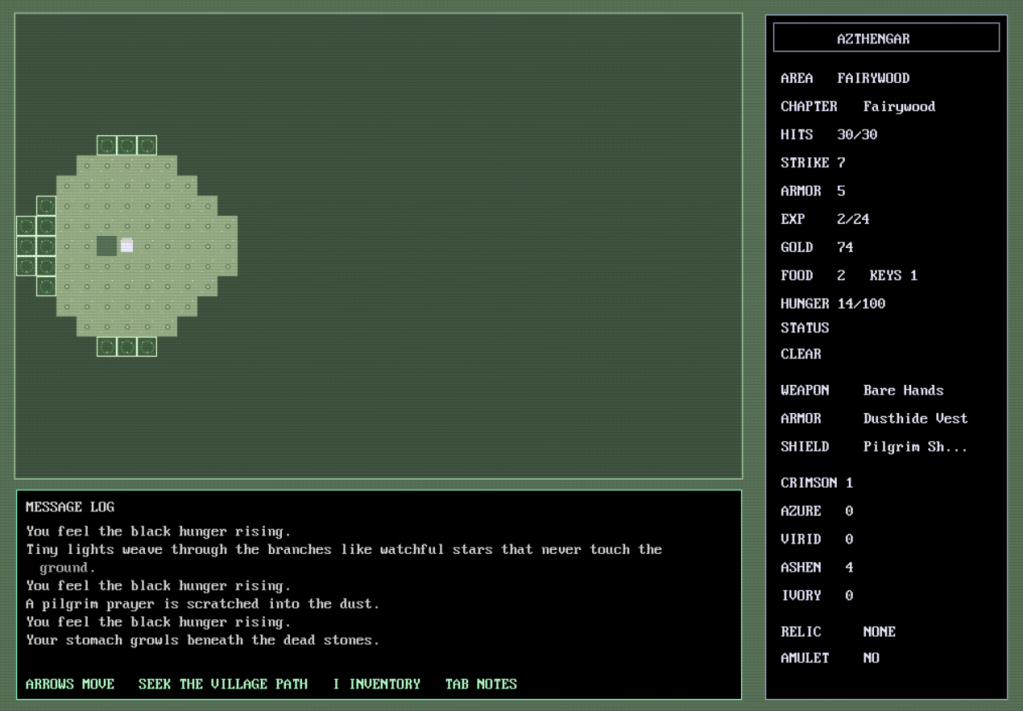Click the white player character sprite
1023x711 pixels.
click(x=127, y=246)
